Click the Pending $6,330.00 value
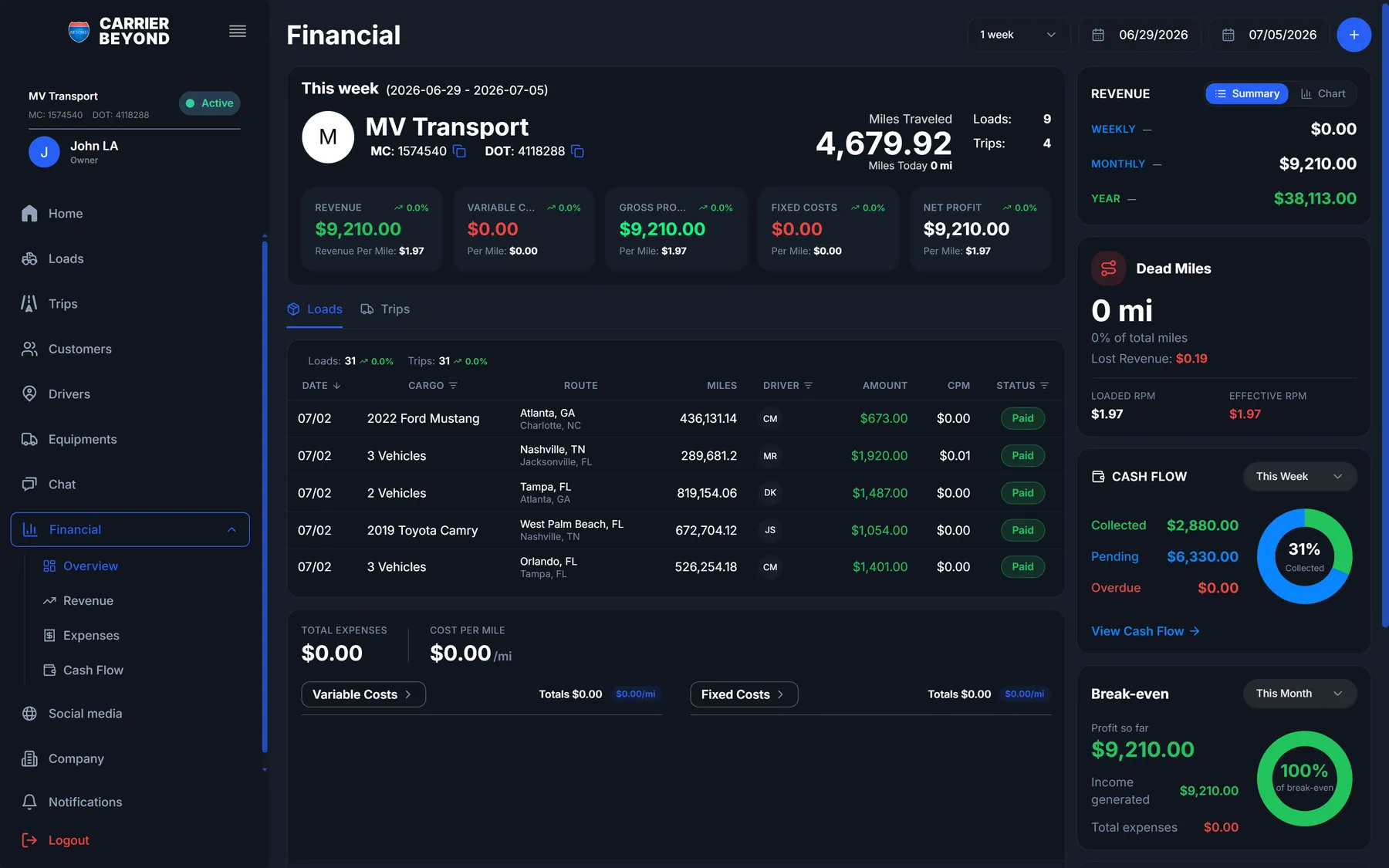Image resolution: width=1389 pixels, height=868 pixels. click(1202, 556)
